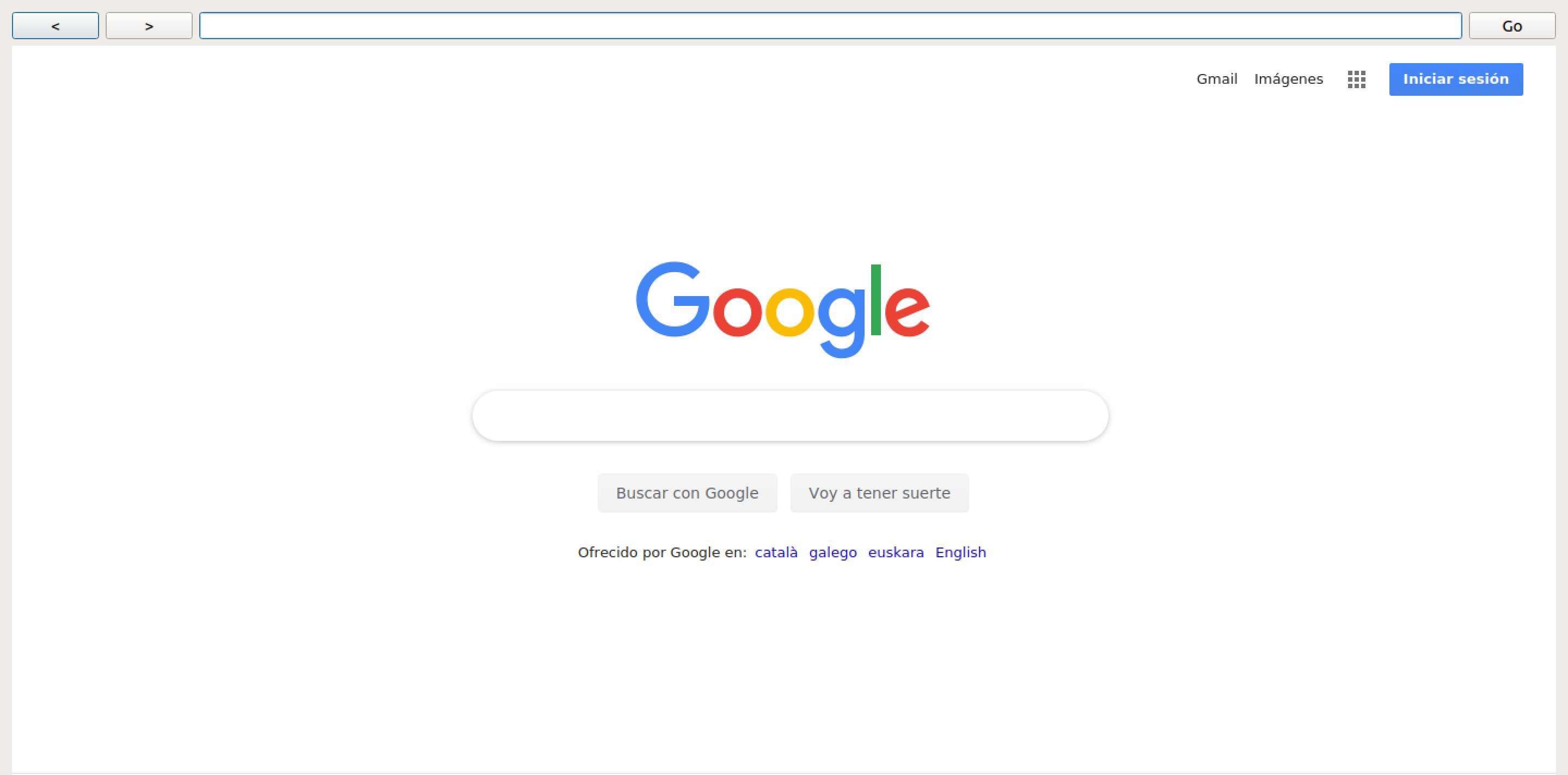Click the red e in the Google logo
Image resolution: width=1568 pixels, height=775 pixels.
(907, 310)
